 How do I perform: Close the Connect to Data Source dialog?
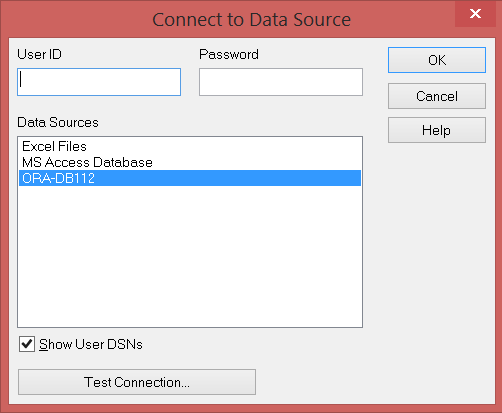pyautogui.click(x=475, y=14)
